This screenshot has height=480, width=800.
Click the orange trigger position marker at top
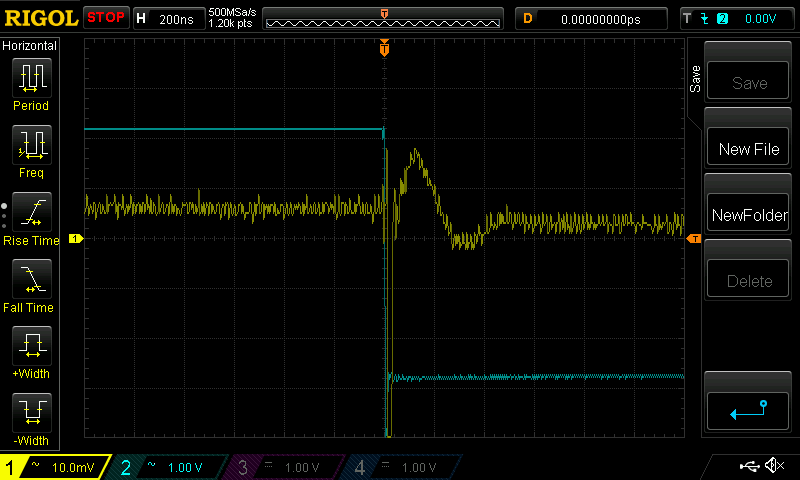[x=384, y=48]
